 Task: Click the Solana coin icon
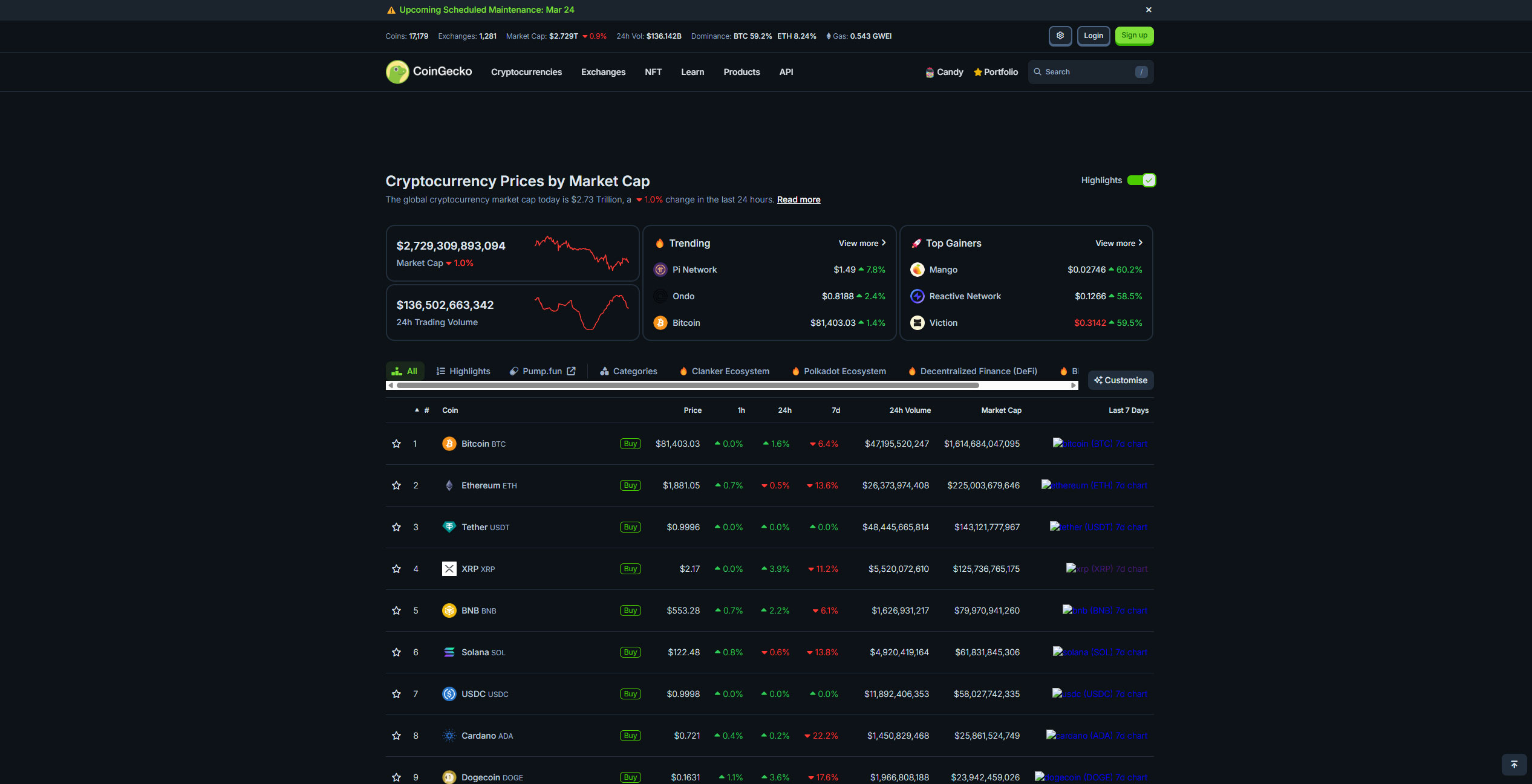coord(449,652)
